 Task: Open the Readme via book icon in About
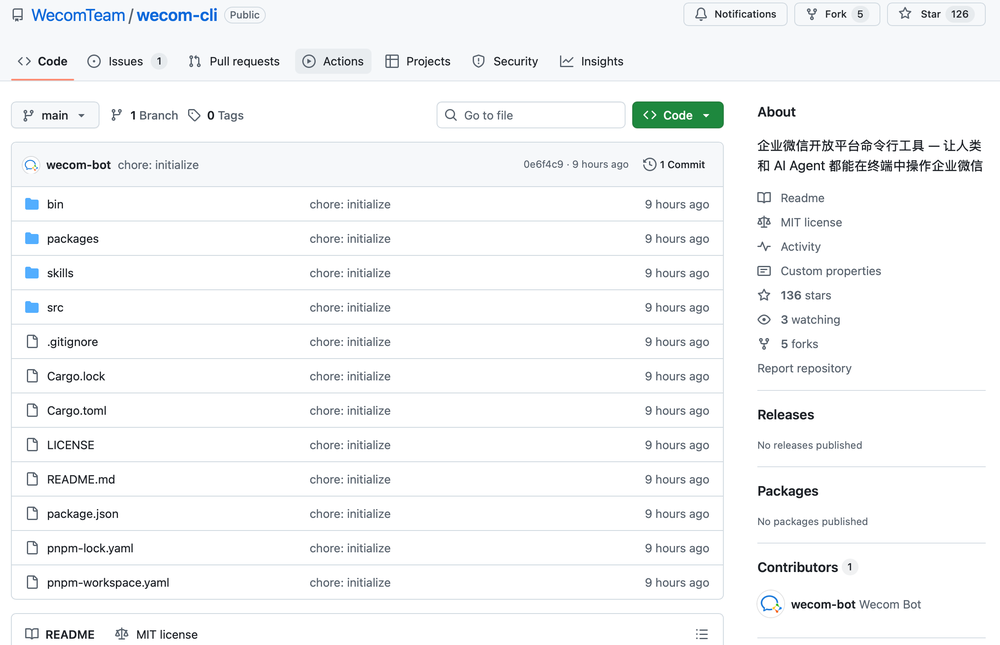(x=765, y=198)
